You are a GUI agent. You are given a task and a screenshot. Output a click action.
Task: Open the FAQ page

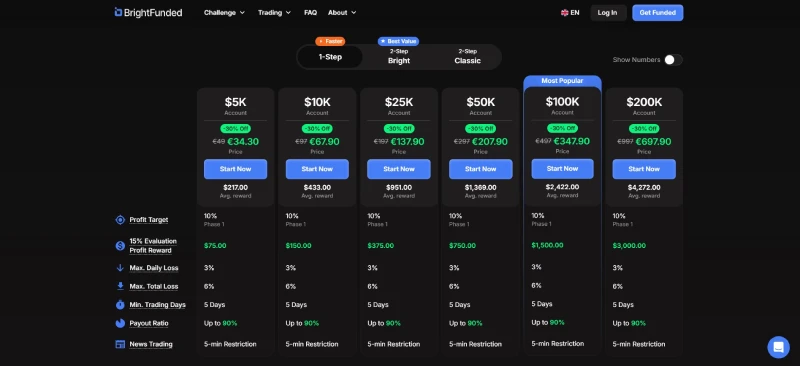(x=310, y=13)
